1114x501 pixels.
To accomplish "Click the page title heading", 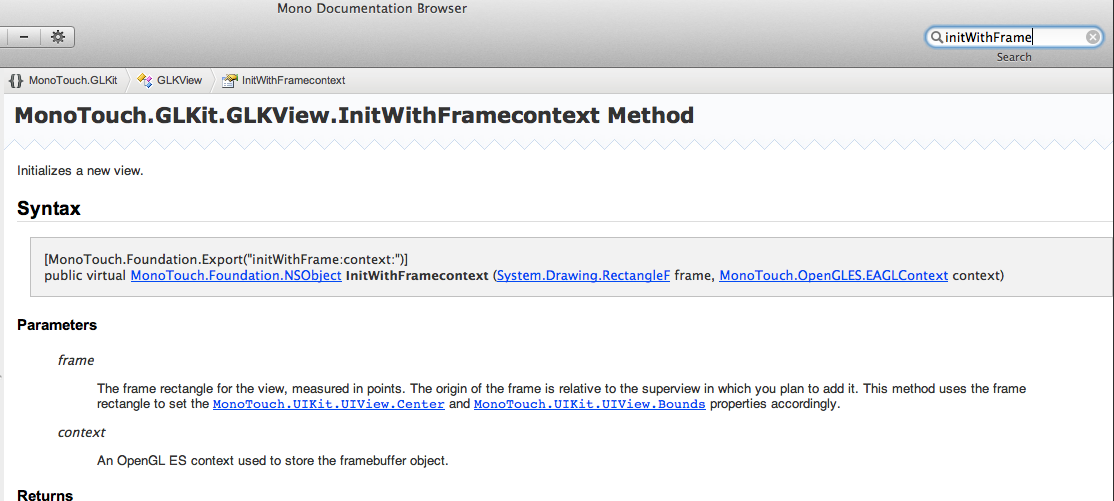I will (x=354, y=115).
